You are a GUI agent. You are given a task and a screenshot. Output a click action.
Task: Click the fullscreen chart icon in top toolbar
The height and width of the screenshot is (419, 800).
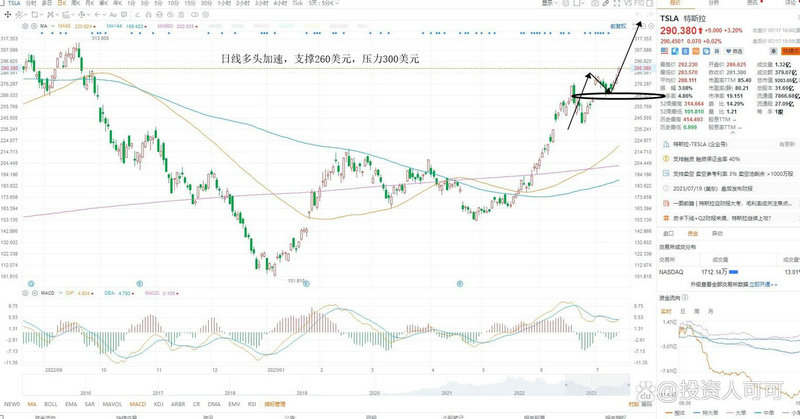click(651, 5)
